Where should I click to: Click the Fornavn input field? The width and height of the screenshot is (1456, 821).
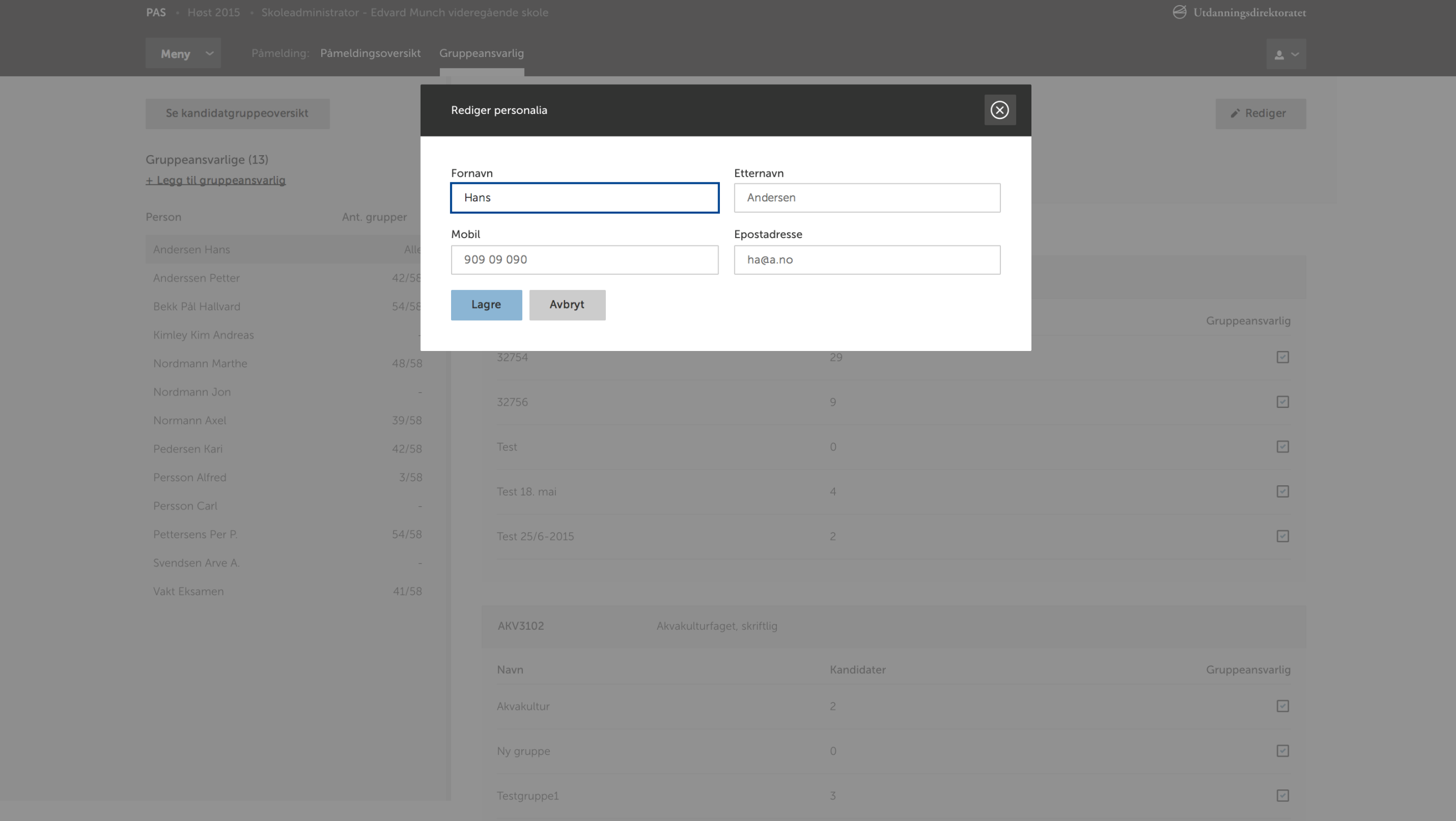(584, 197)
